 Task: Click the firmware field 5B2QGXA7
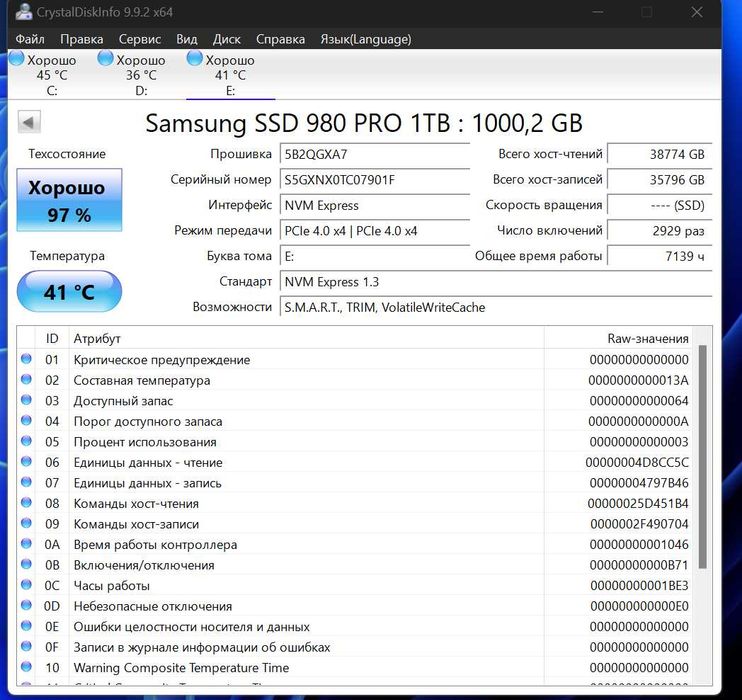375,154
